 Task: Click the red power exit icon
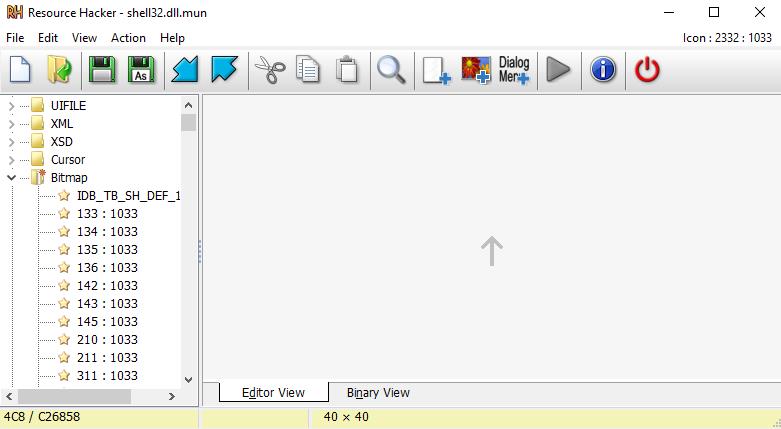pyautogui.click(x=647, y=70)
